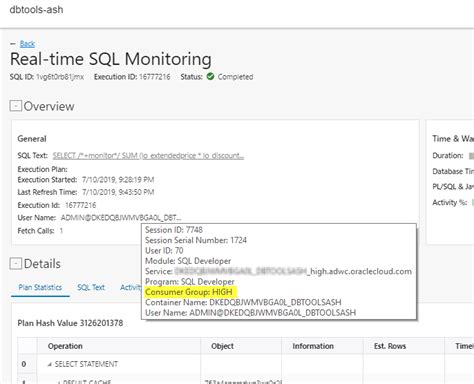The image size is (474, 384).
Task: Select the Session ID: 7748 text
Action: click(174, 230)
